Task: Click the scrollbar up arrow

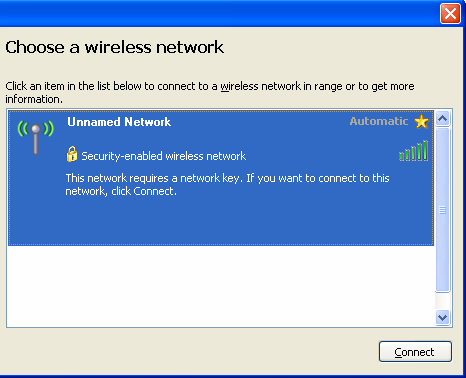Action: tap(443, 118)
